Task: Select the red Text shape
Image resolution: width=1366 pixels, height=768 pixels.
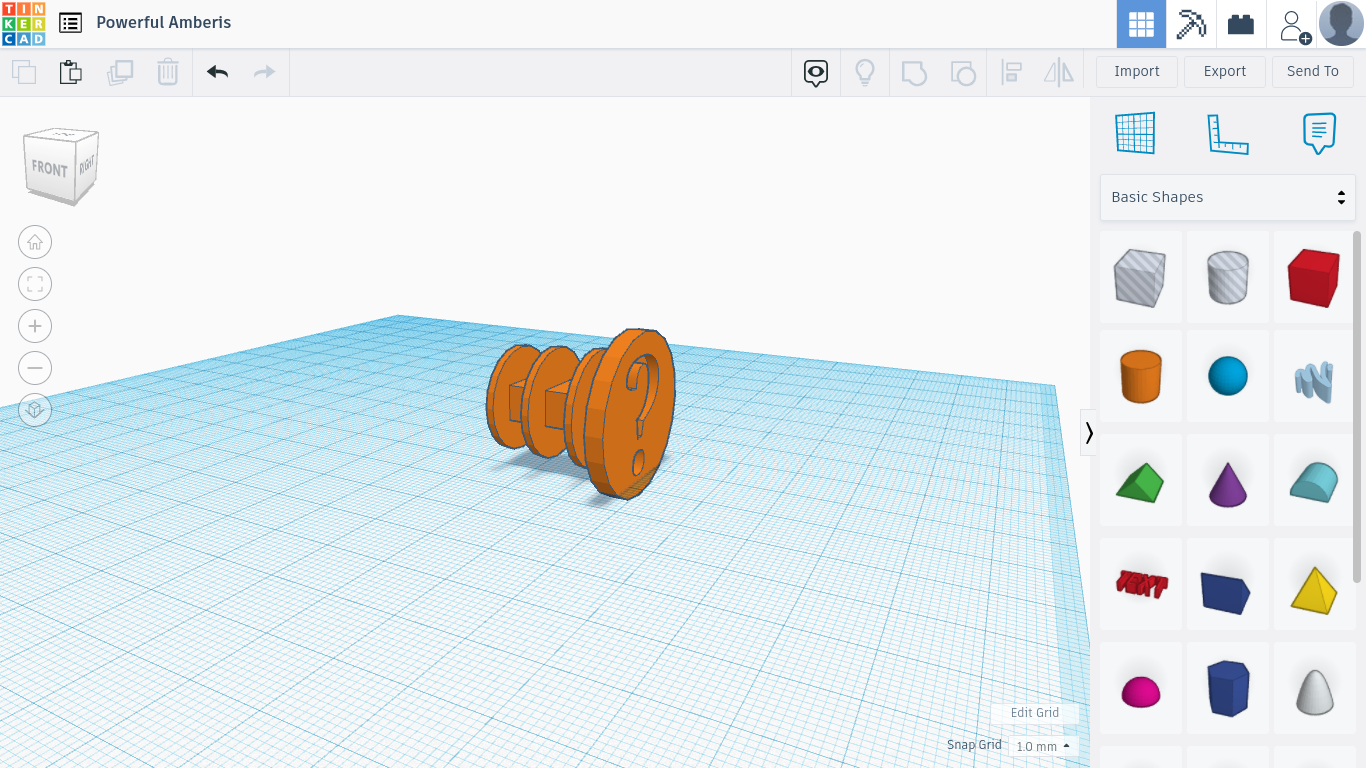Action: (x=1141, y=585)
